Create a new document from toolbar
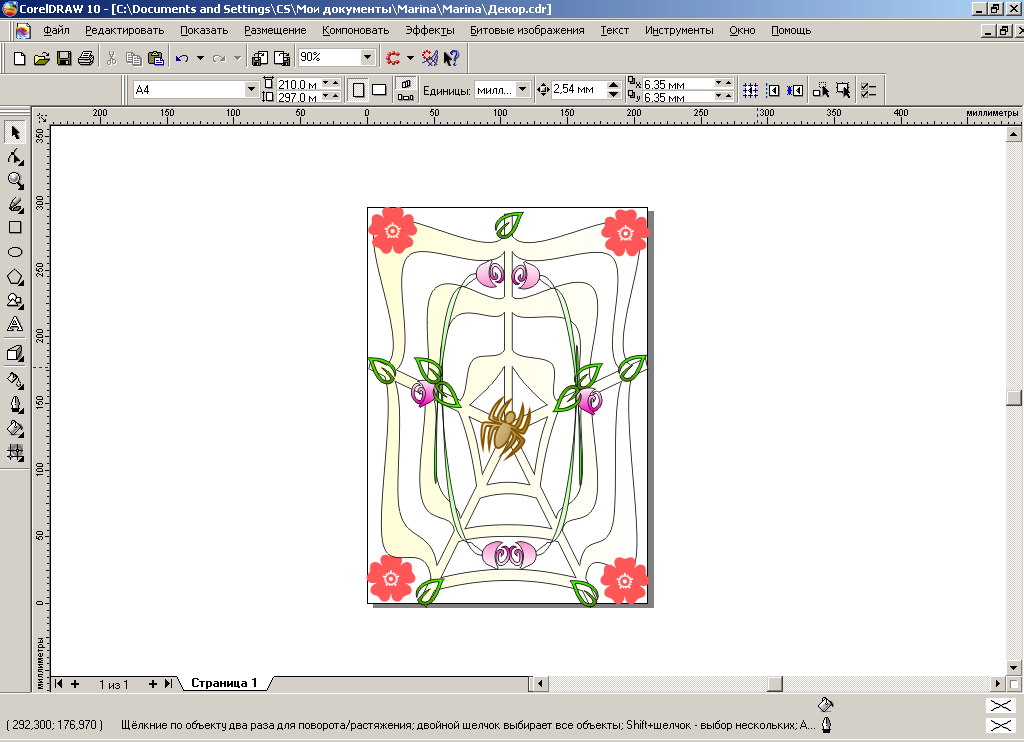 [20, 58]
